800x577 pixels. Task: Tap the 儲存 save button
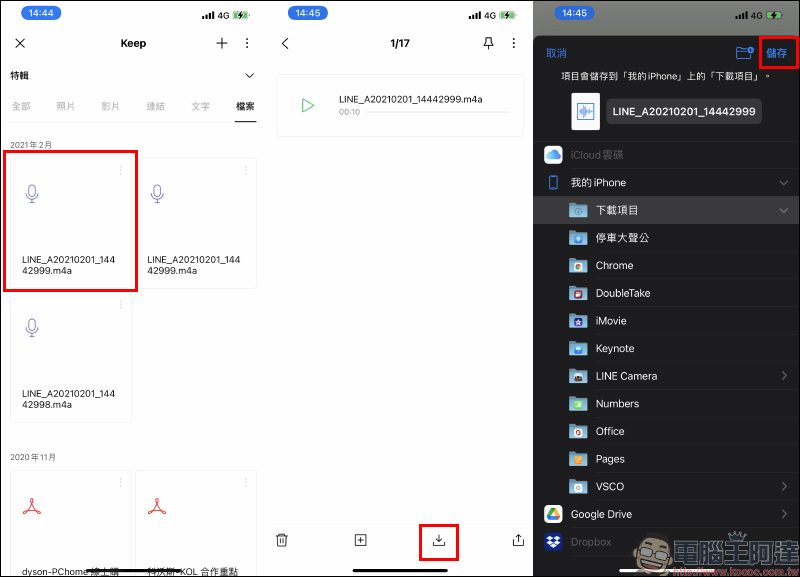(x=777, y=53)
